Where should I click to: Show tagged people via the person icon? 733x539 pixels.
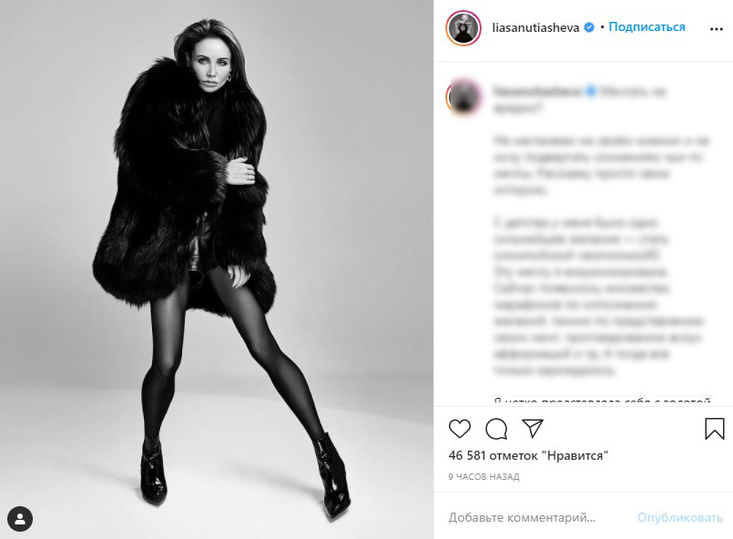(x=20, y=518)
